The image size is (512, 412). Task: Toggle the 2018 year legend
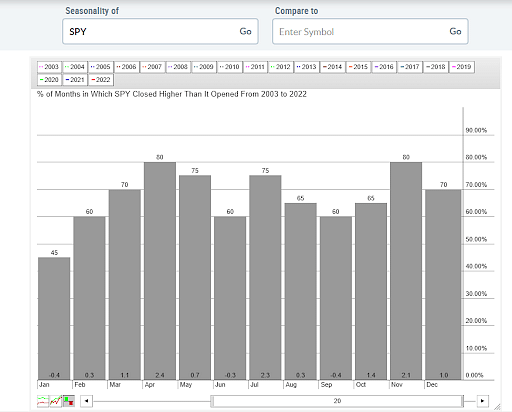[436, 67]
